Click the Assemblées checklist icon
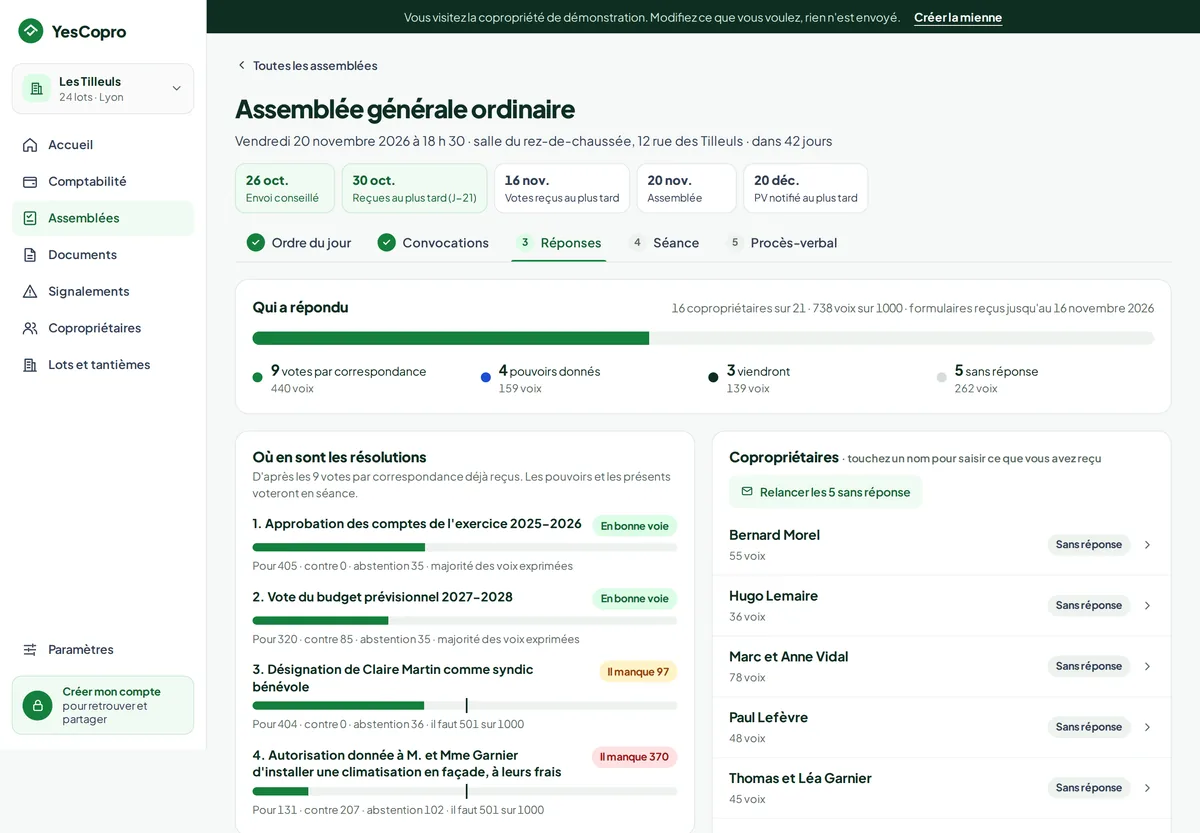Screen dimensions: 1200x833 click(x=30, y=218)
